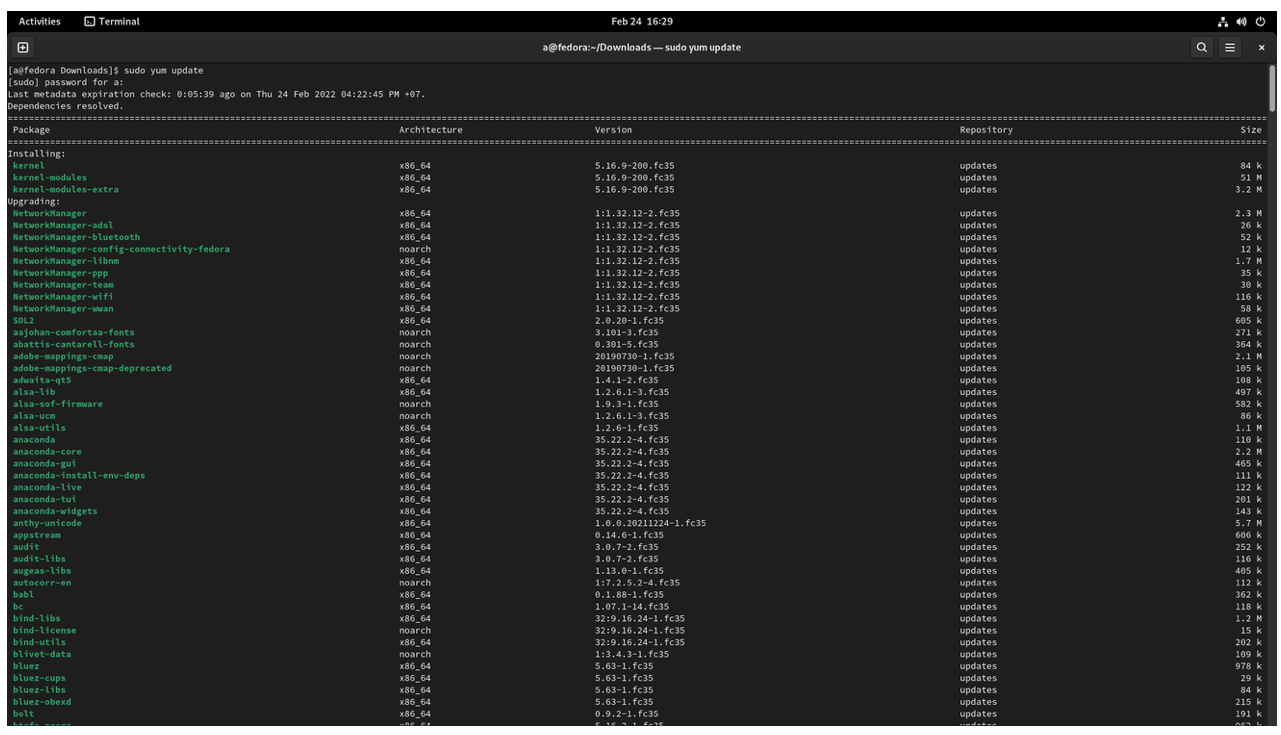Click the alsa-sof-firmware package name
Viewport: 1281px width, 735px height.
point(57,404)
